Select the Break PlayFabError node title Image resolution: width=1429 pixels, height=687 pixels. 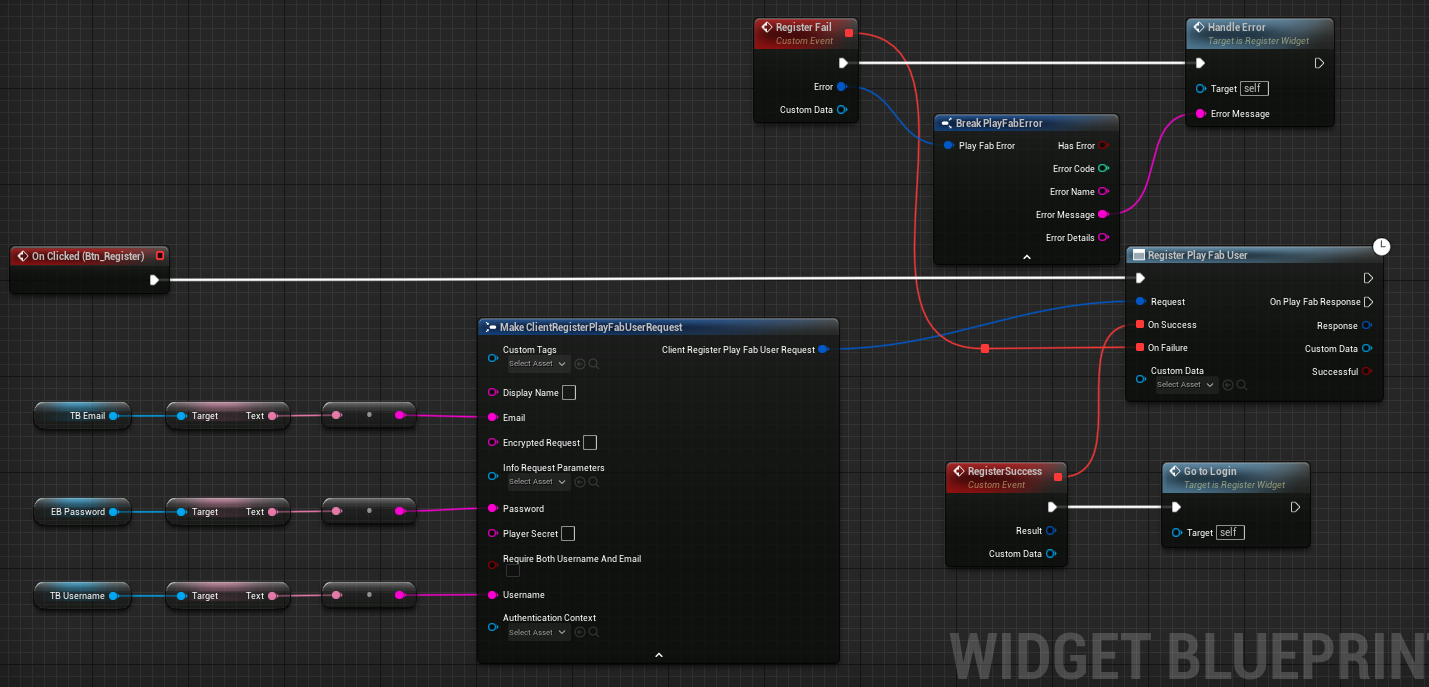(999, 124)
